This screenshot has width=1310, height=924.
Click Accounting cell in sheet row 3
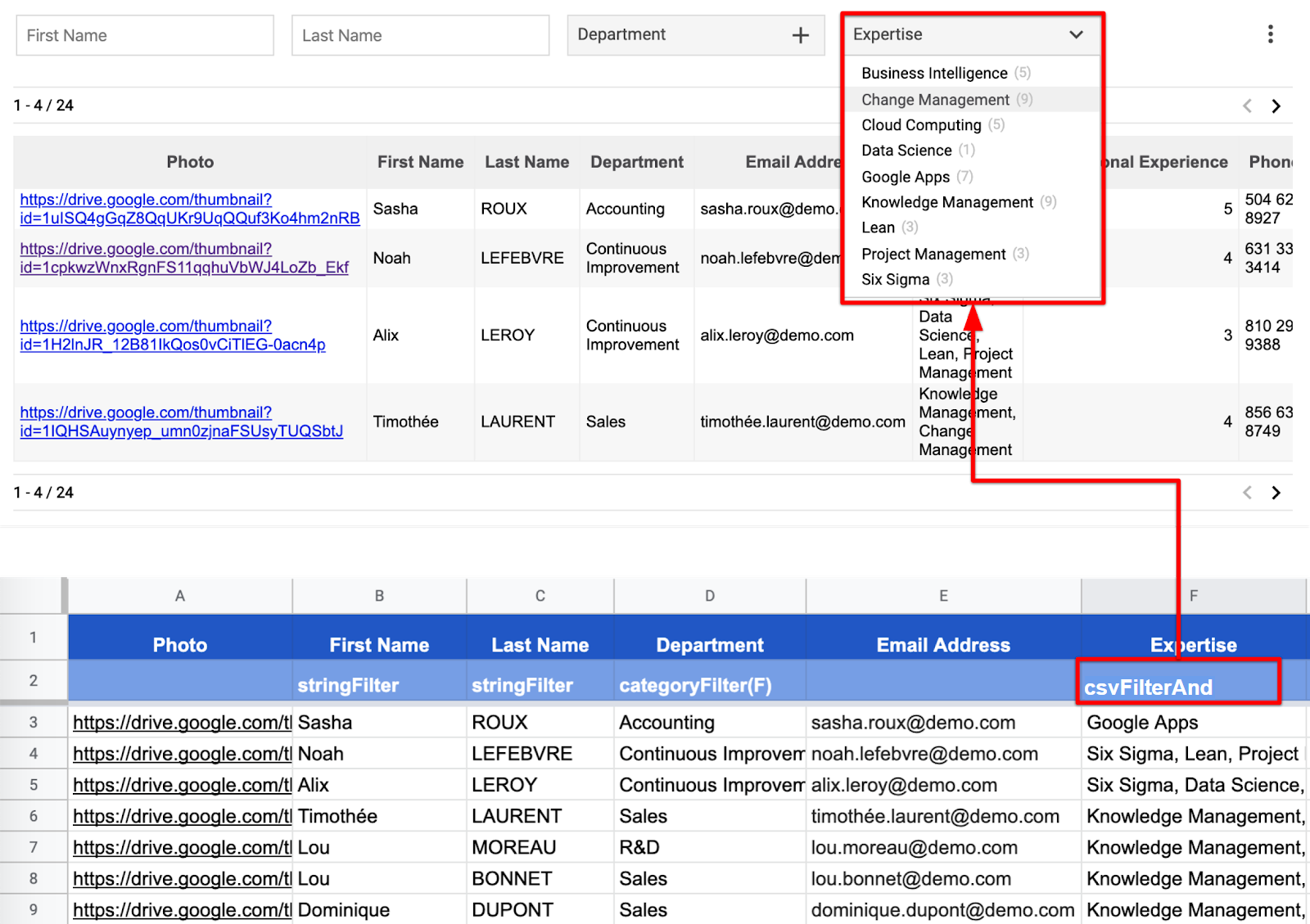710,723
